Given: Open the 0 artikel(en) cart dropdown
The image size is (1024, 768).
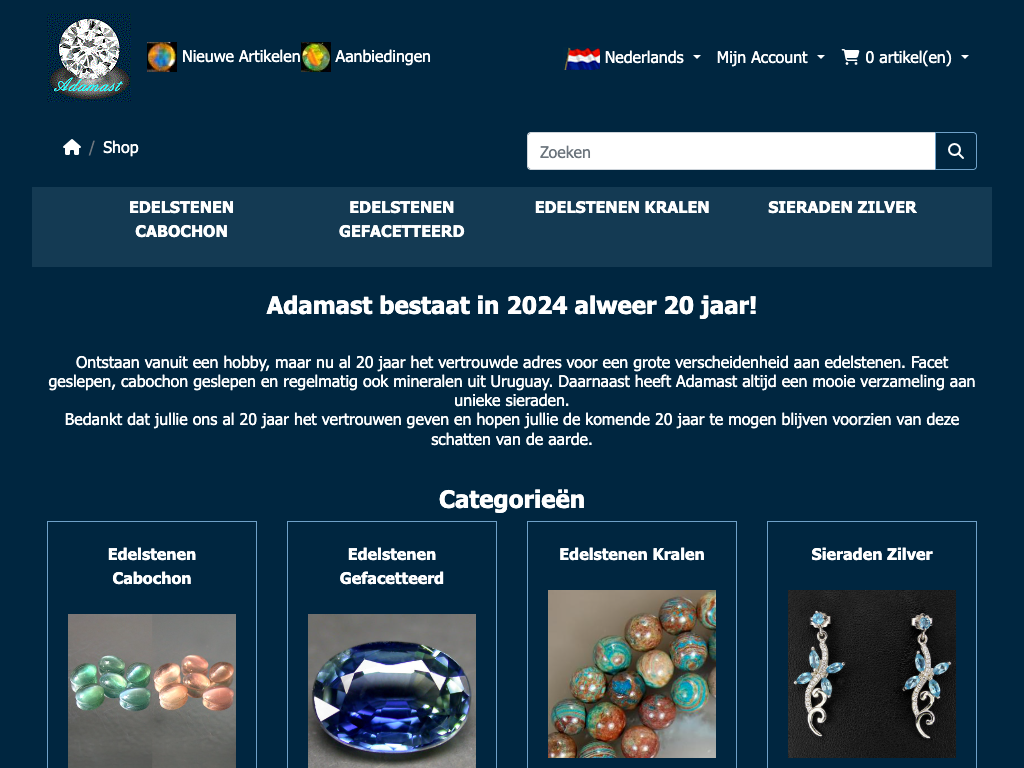Looking at the screenshot, I should point(905,57).
